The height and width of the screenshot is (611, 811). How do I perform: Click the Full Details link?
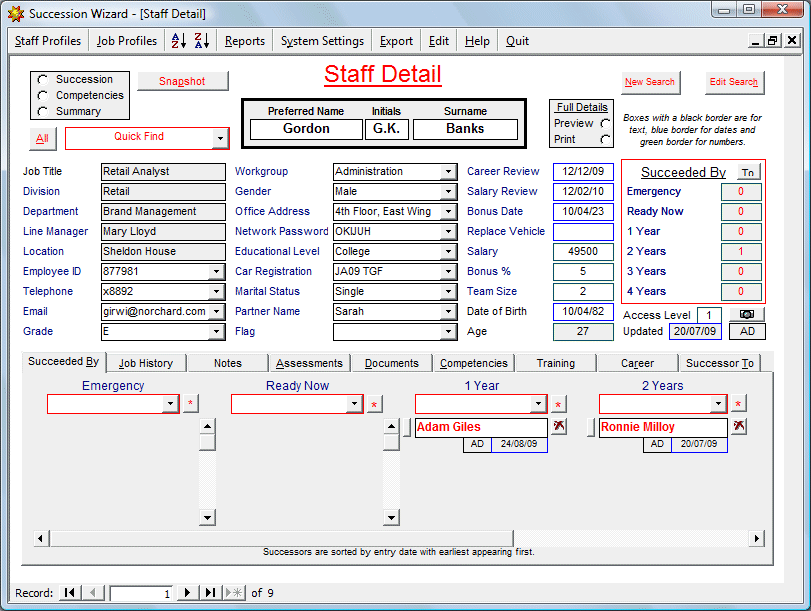[x=582, y=107]
